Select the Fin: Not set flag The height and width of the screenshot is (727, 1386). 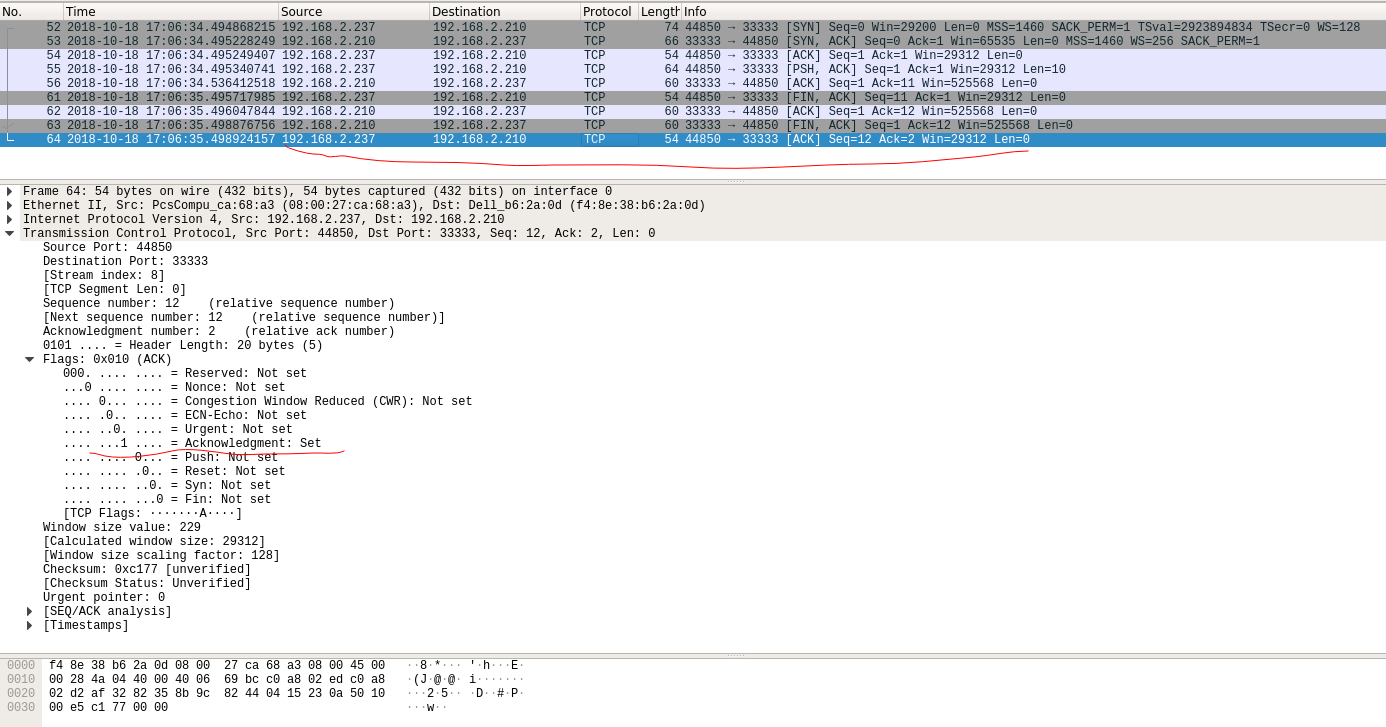click(167, 500)
